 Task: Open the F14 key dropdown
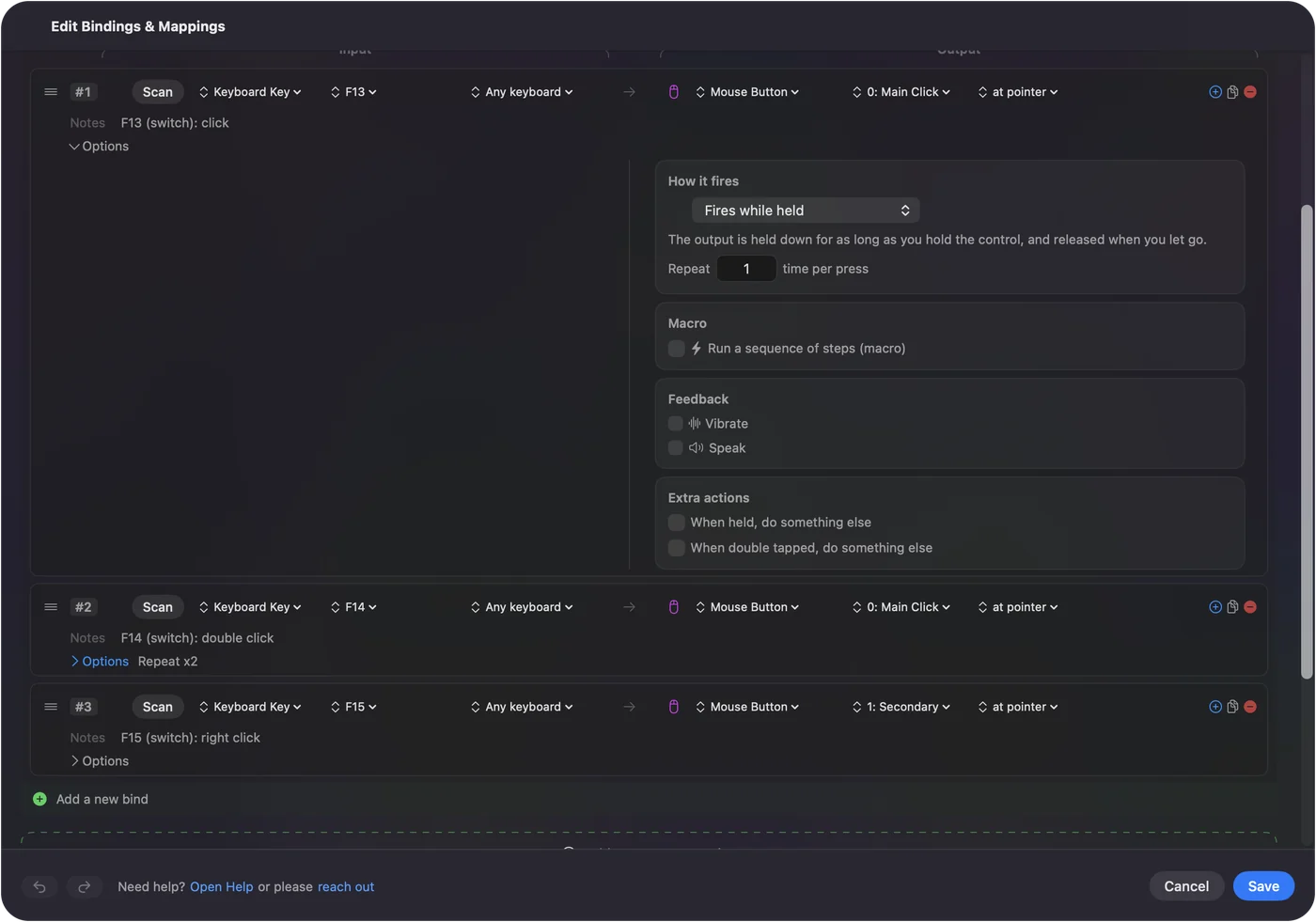(x=353, y=607)
